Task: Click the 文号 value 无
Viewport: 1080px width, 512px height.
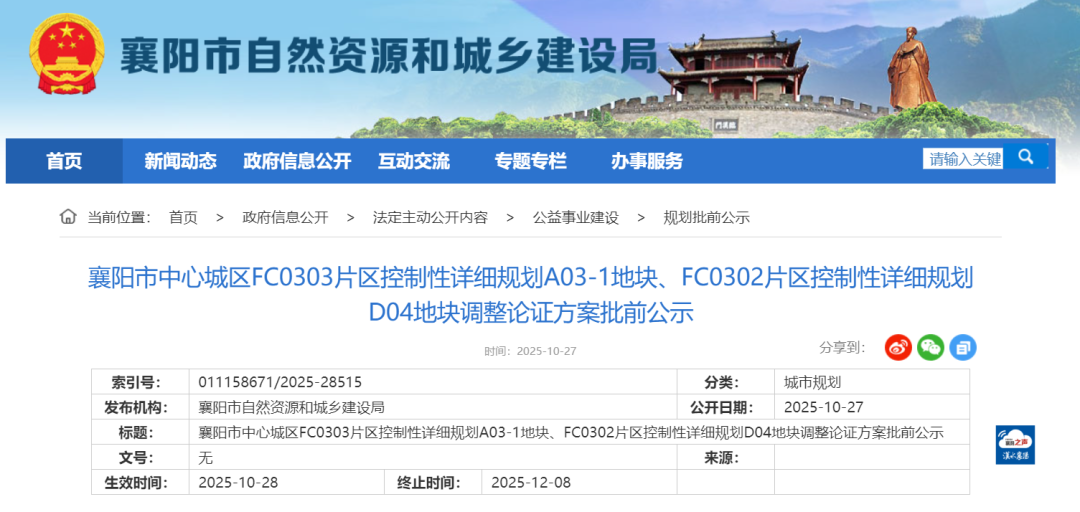Action: pyautogui.click(x=205, y=458)
